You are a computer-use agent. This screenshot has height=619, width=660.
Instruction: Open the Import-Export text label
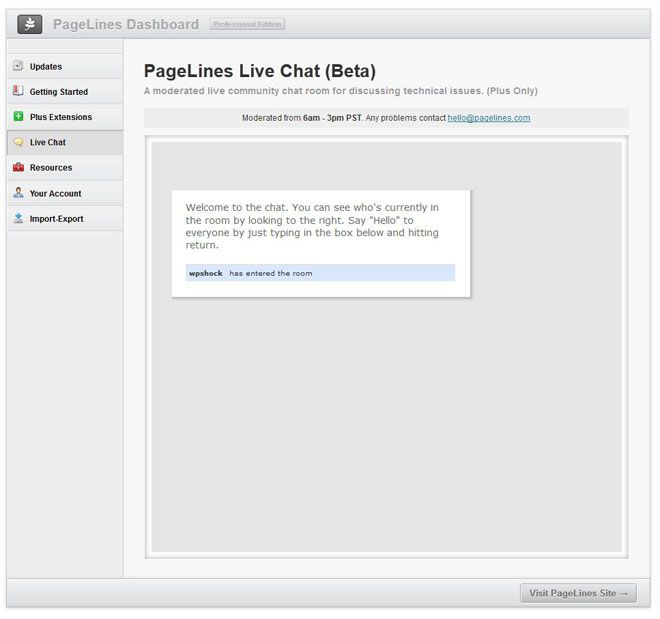(x=57, y=219)
